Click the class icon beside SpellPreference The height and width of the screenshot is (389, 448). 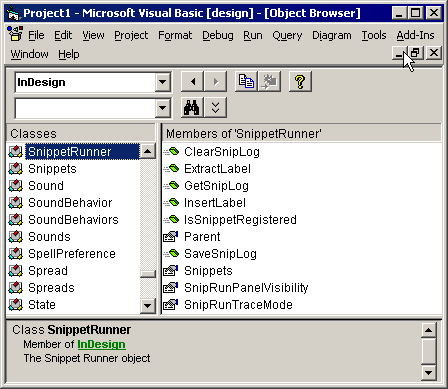15,254
